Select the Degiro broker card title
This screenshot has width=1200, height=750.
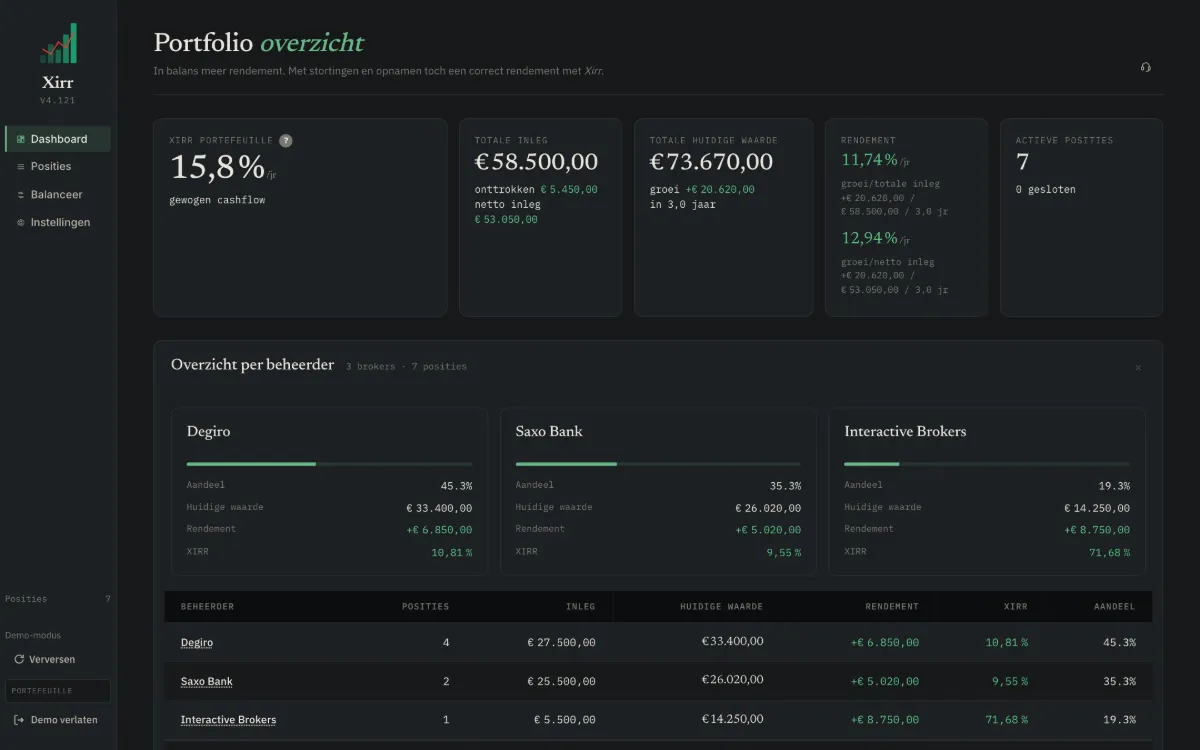[x=209, y=432]
